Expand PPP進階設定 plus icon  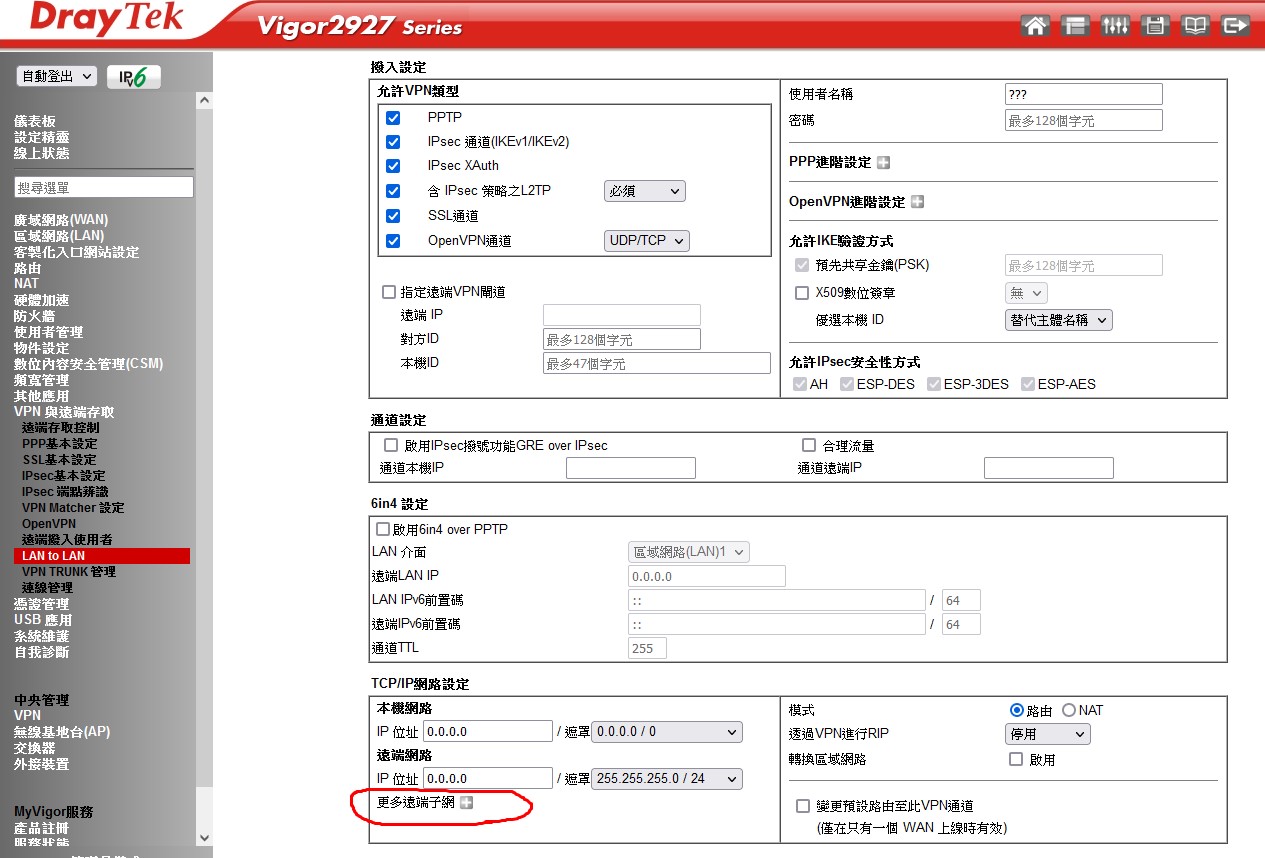(x=883, y=162)
